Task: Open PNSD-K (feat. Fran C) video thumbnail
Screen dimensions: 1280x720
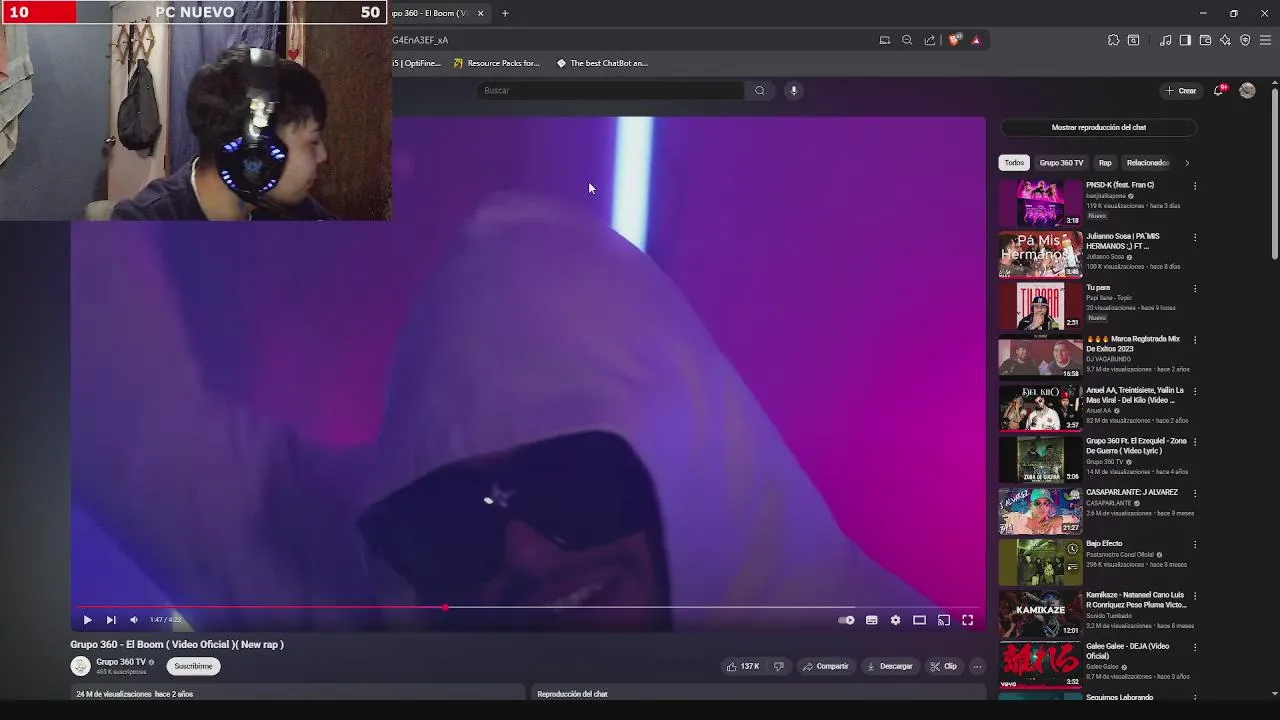Action: point(1040,203)
